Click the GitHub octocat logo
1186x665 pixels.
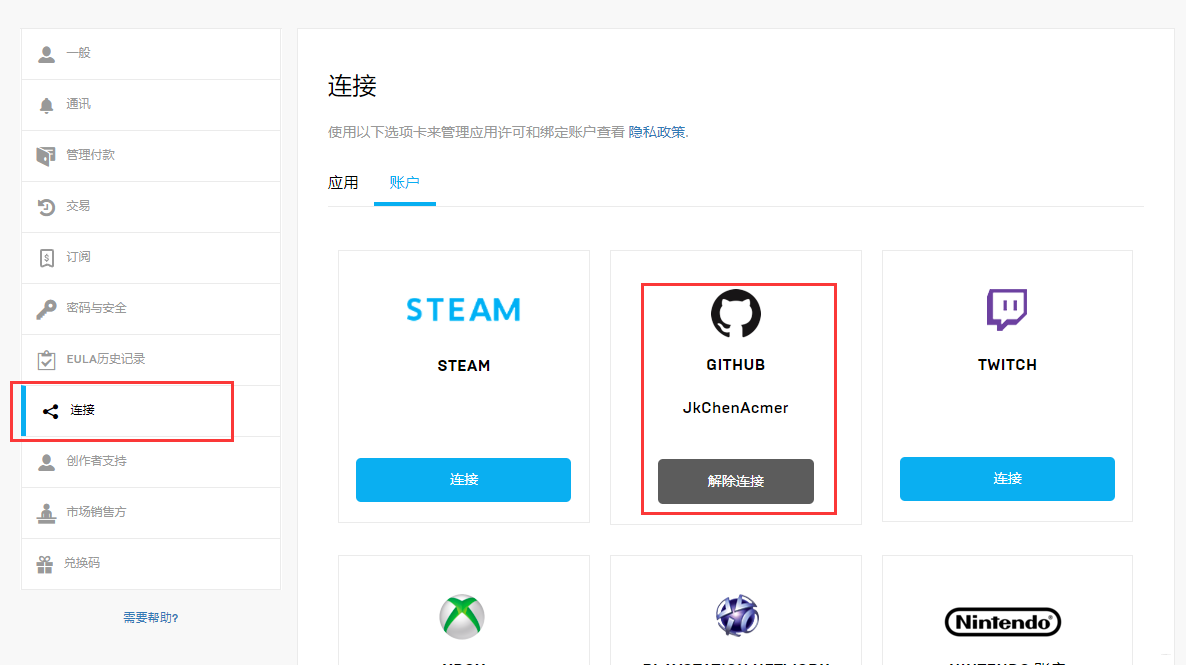point(736,313)
